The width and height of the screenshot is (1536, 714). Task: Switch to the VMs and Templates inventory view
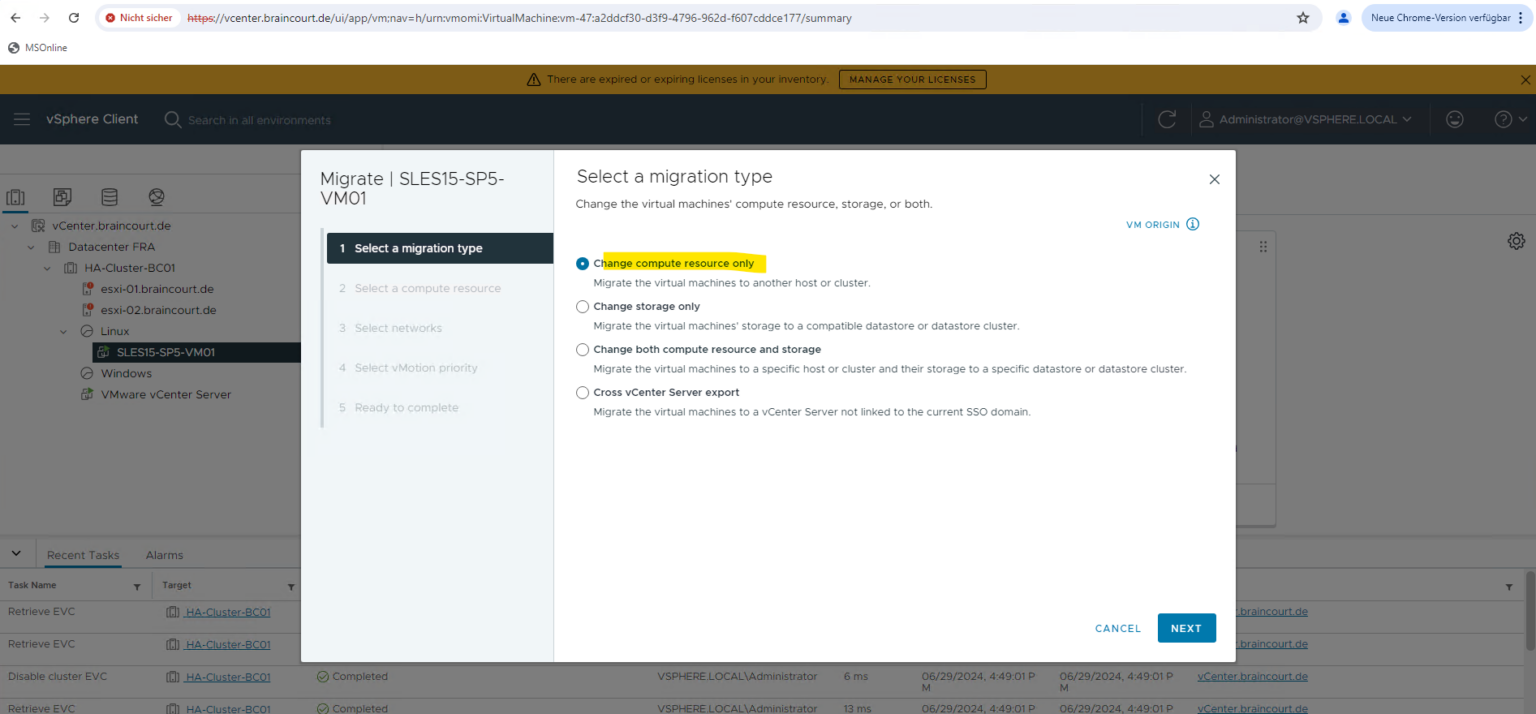(x=62, y=197)
